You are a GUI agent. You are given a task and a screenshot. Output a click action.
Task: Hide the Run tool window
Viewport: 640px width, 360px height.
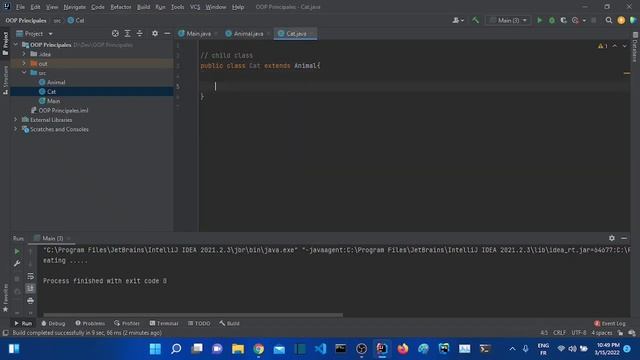pyautogui.click(x=624, y=238)
